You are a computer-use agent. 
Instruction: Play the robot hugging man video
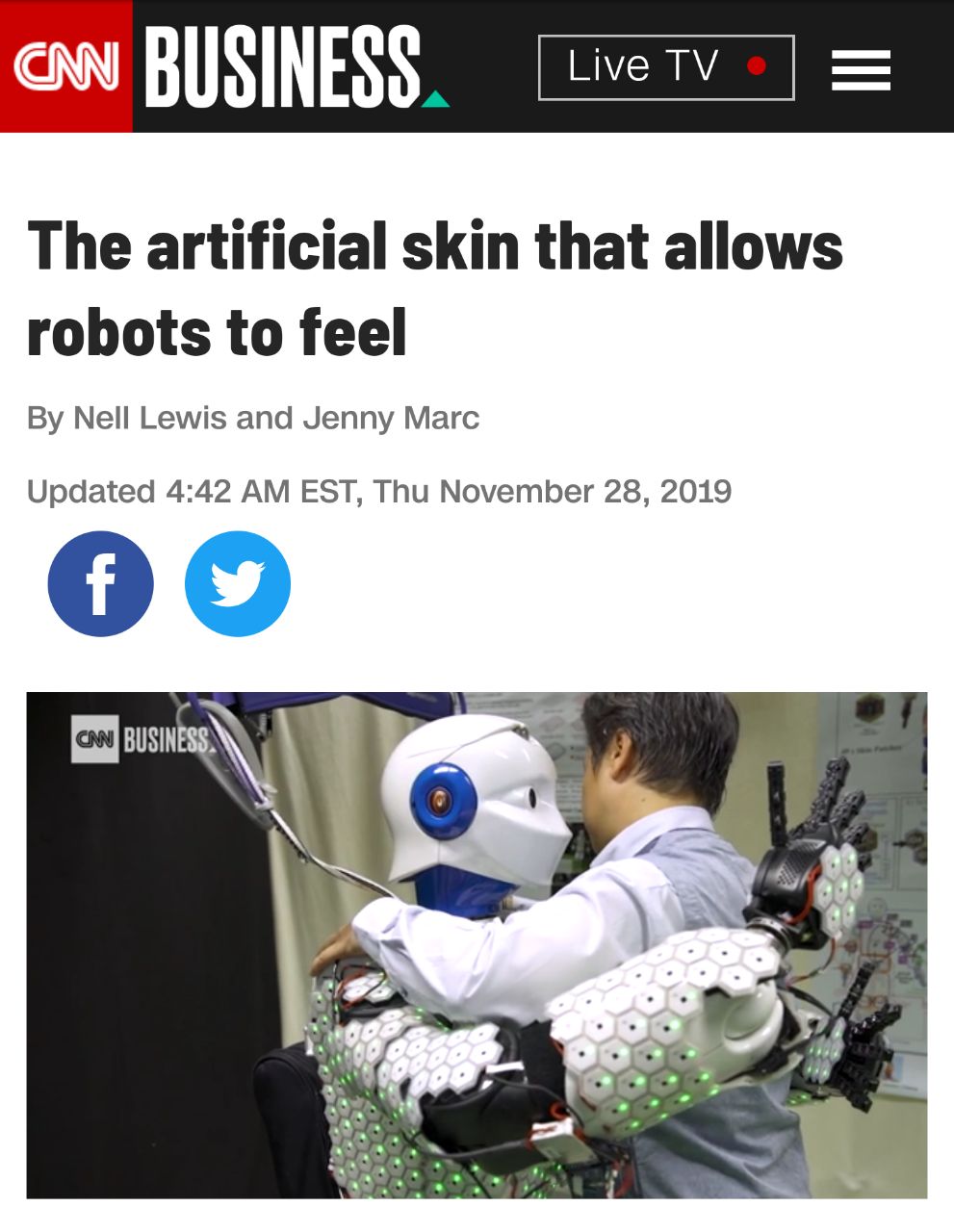477,945
